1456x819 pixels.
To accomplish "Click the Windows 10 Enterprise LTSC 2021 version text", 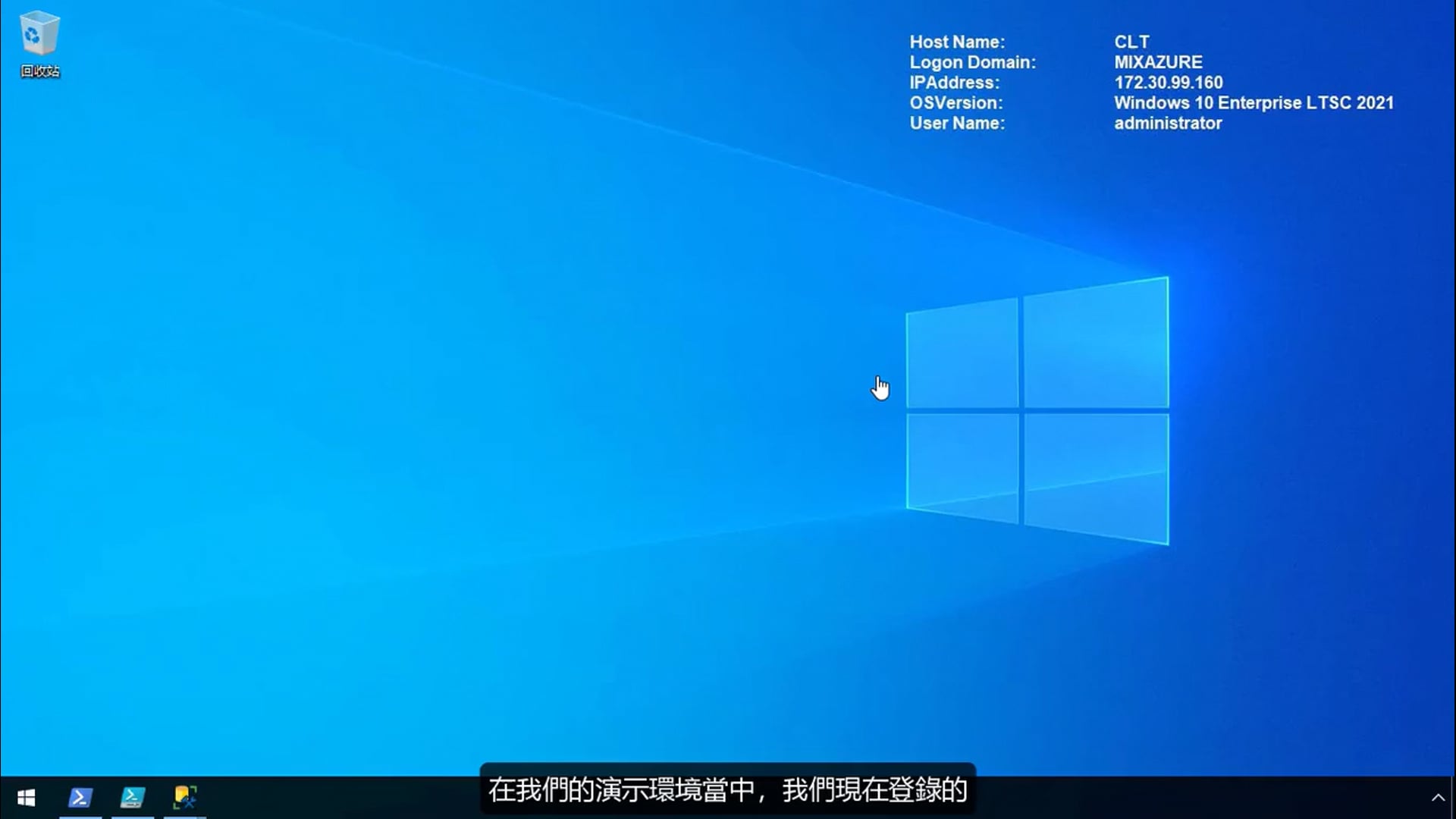I will pyautogui.click(x=1254, y=103).
